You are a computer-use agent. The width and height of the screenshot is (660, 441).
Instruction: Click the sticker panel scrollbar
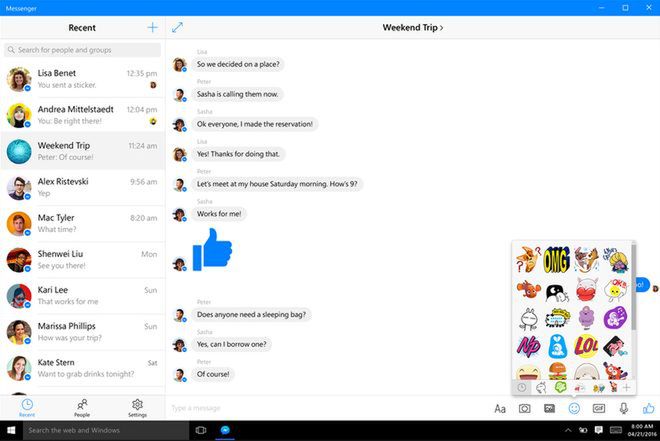tap(633, 286)
